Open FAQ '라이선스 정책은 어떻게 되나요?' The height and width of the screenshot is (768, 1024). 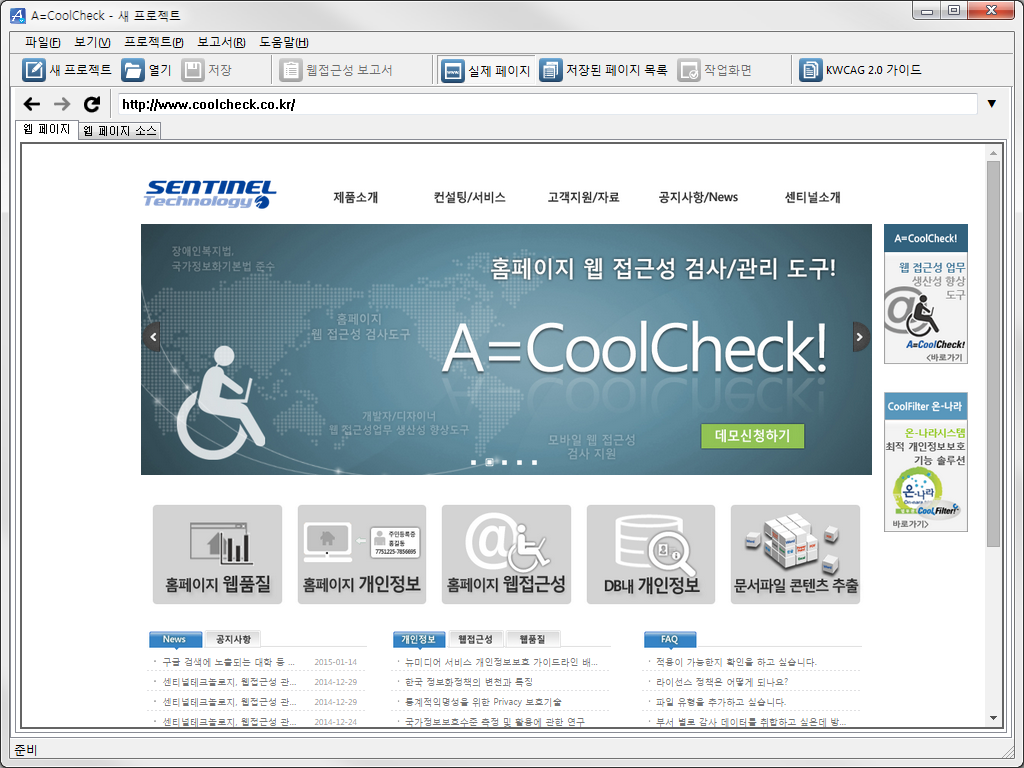coord(722,682)
